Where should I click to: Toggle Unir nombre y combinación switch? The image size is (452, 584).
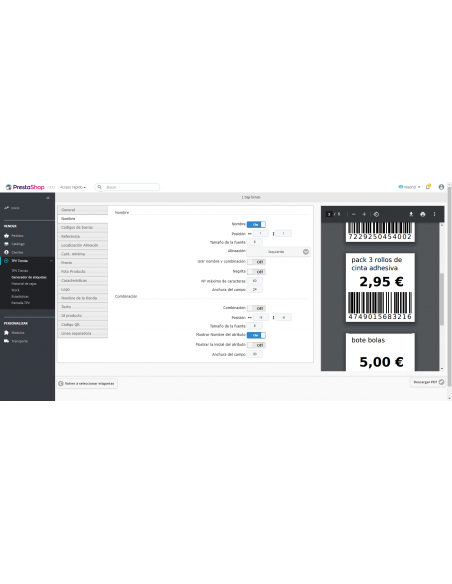256,262
